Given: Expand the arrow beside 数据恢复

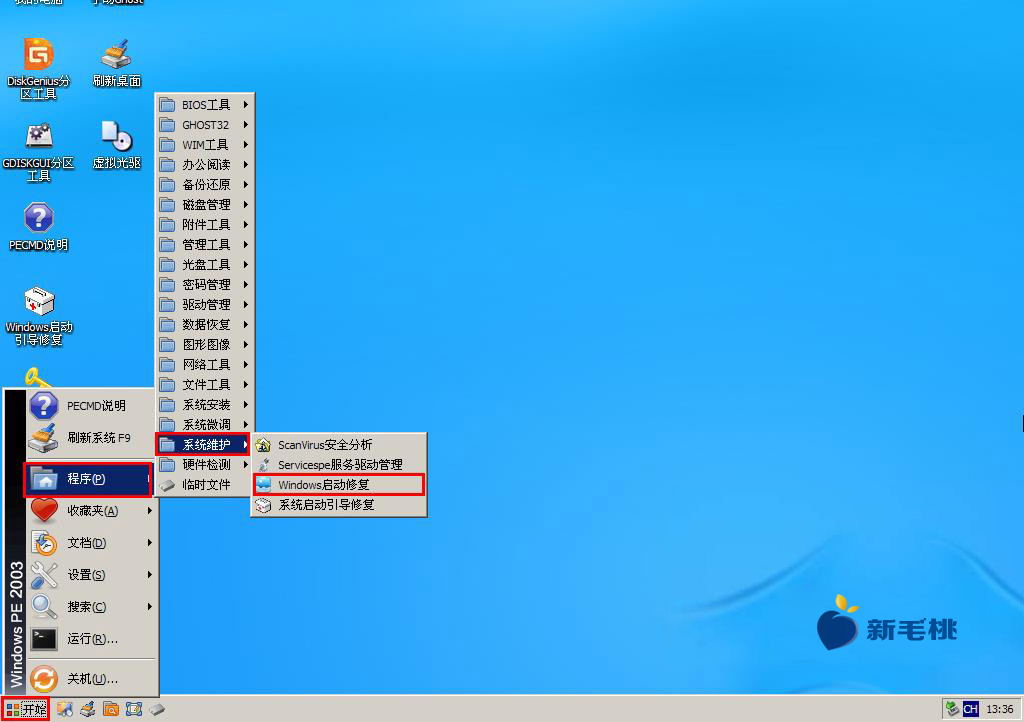Looking at the screenshot, I should (x=246, y=324).
